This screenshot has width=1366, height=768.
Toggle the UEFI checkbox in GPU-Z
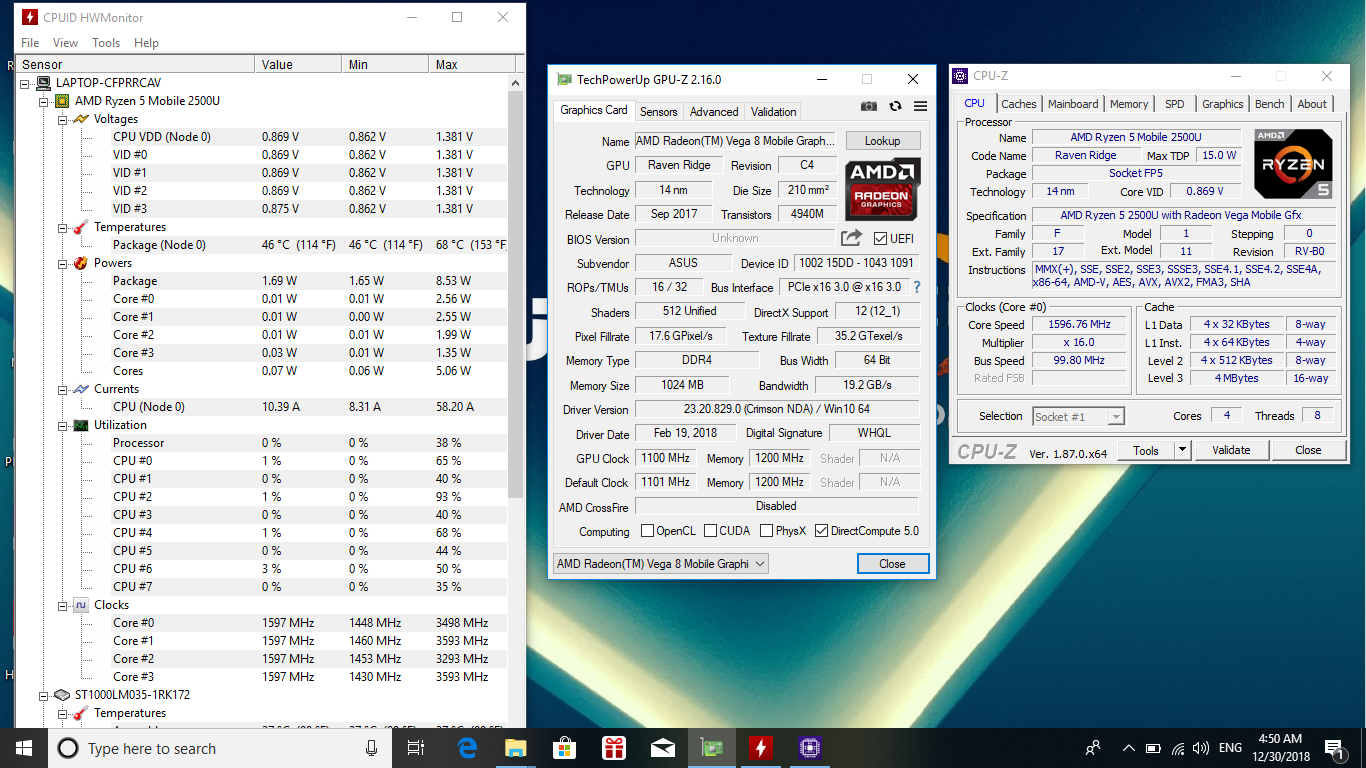(880, 239)
